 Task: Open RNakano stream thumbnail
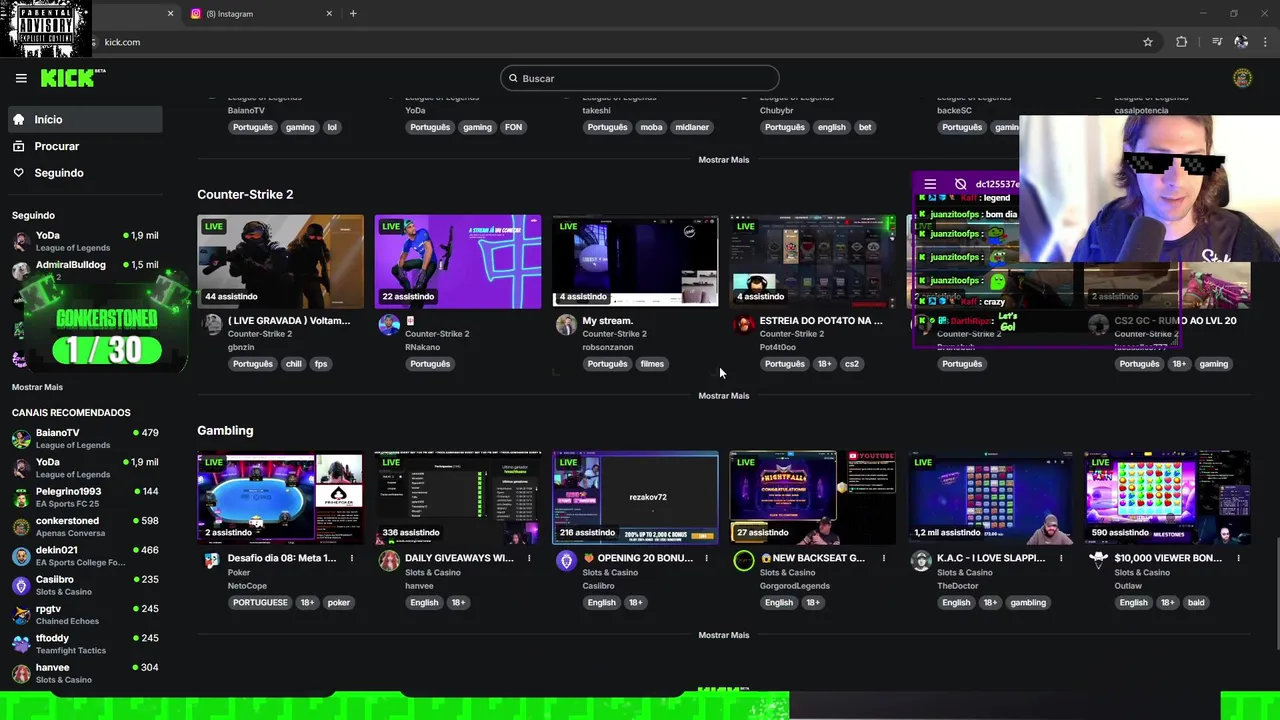[x=458, y=261]
